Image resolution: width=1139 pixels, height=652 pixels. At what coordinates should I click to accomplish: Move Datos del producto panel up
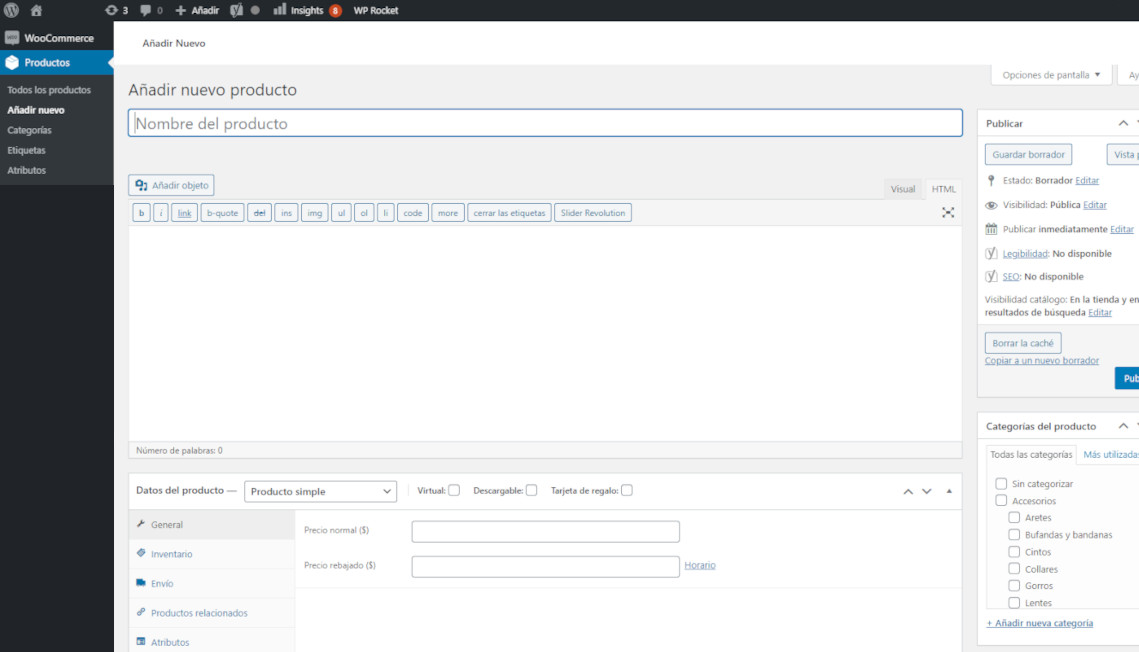point(908,492)
